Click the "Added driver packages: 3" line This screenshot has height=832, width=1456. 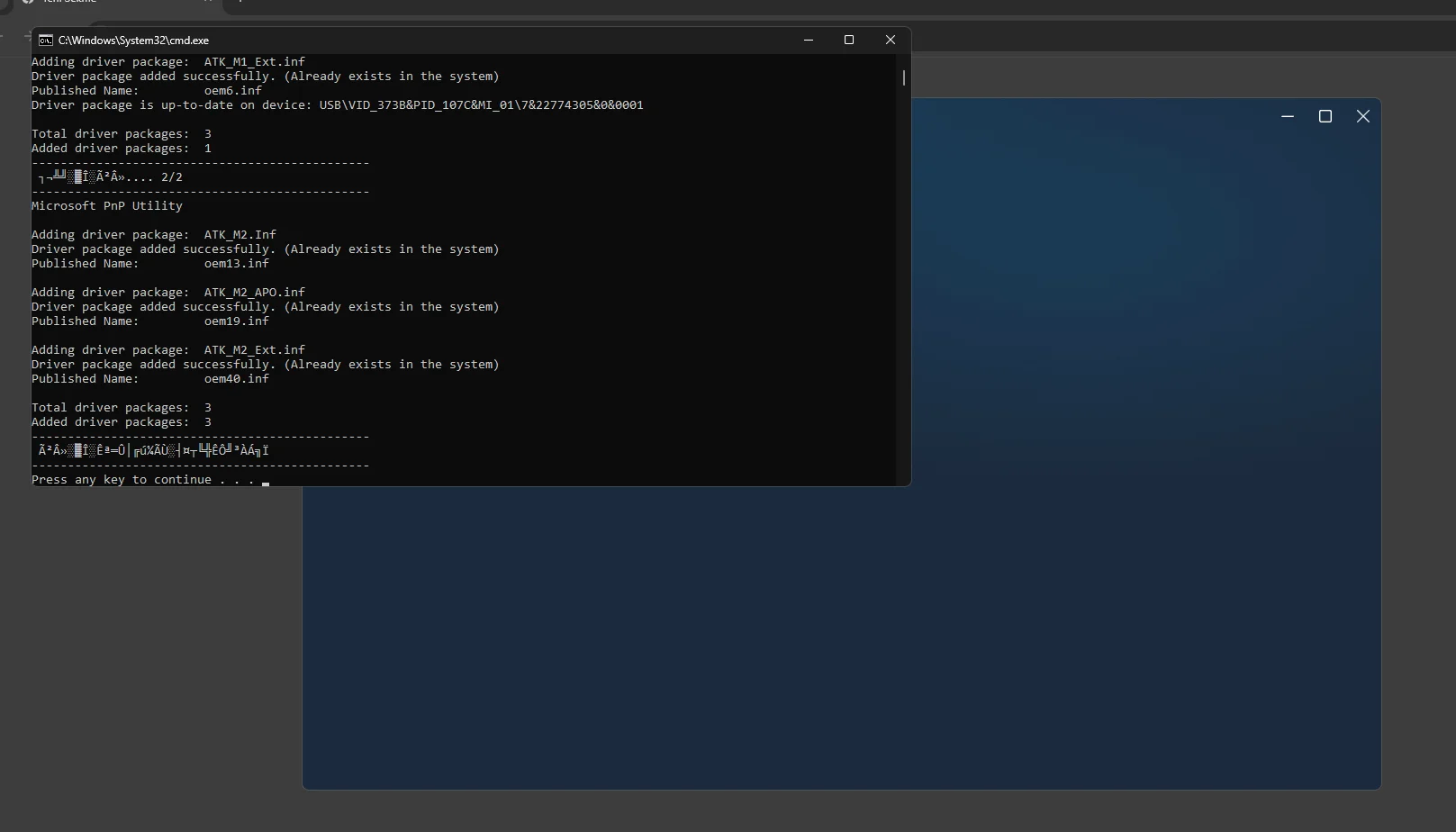[122, 422]
